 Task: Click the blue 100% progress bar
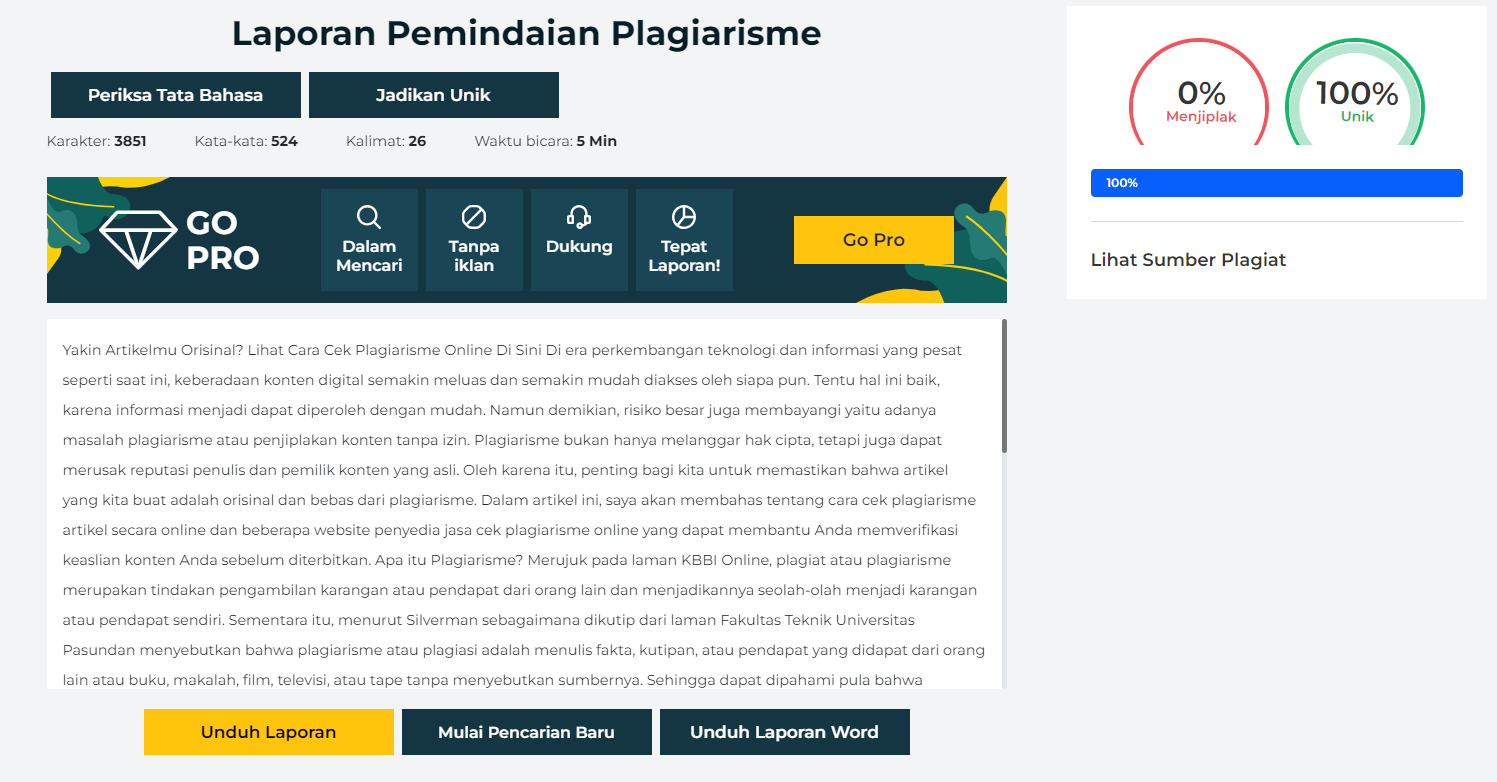pyautogui.click(x=1276, y=183)
